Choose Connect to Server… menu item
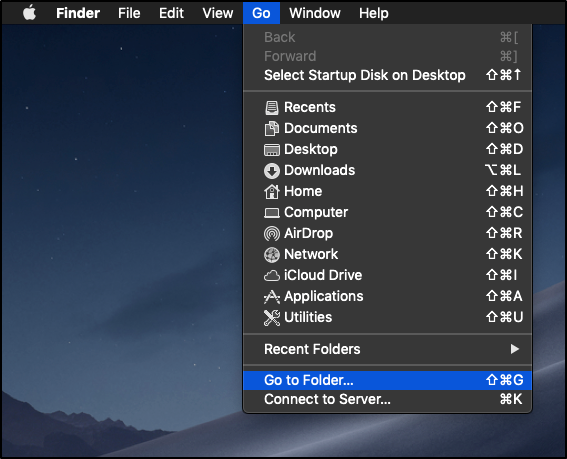The height and width of the screenshot is (459, 567). click(x=387, y=399)
